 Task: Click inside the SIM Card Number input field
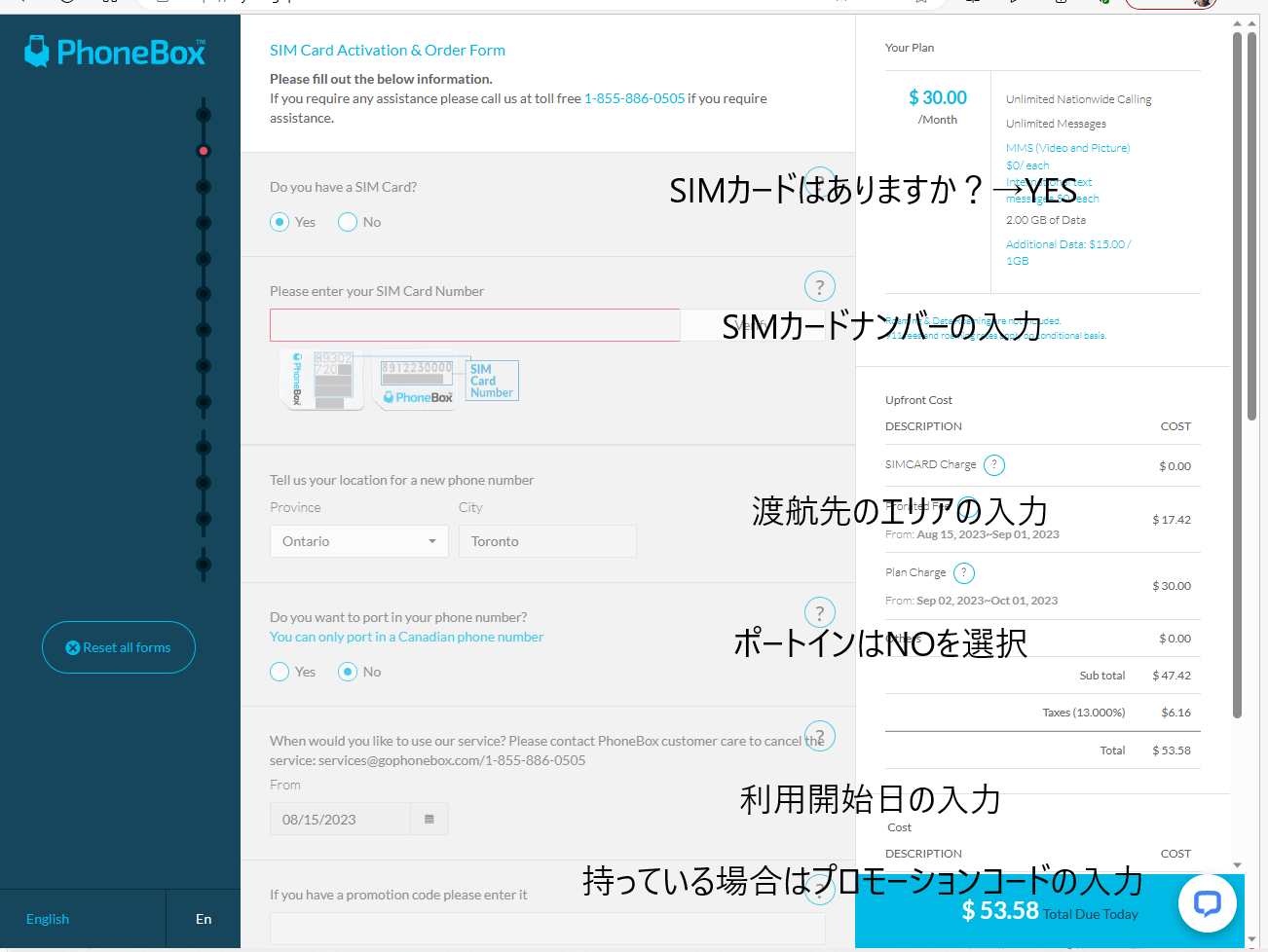(474, 324)
